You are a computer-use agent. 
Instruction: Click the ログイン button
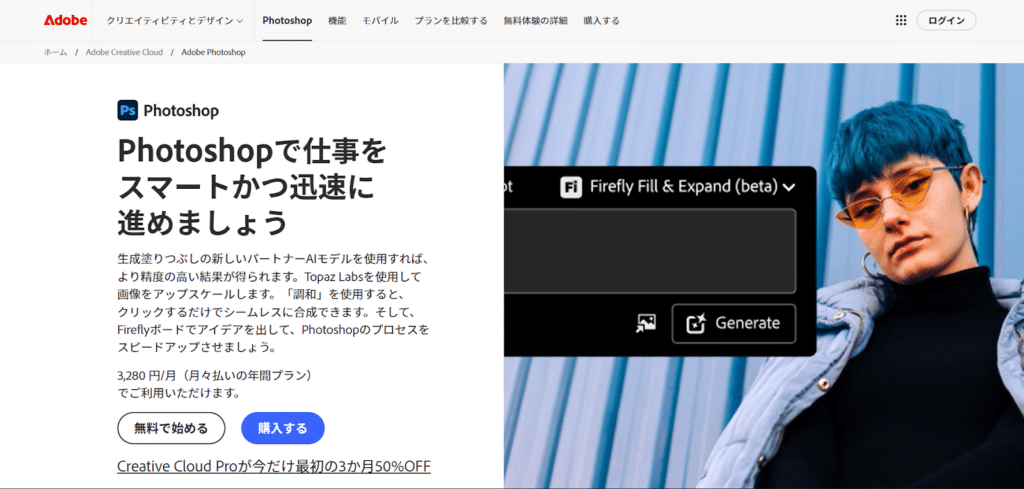point(946,20)
